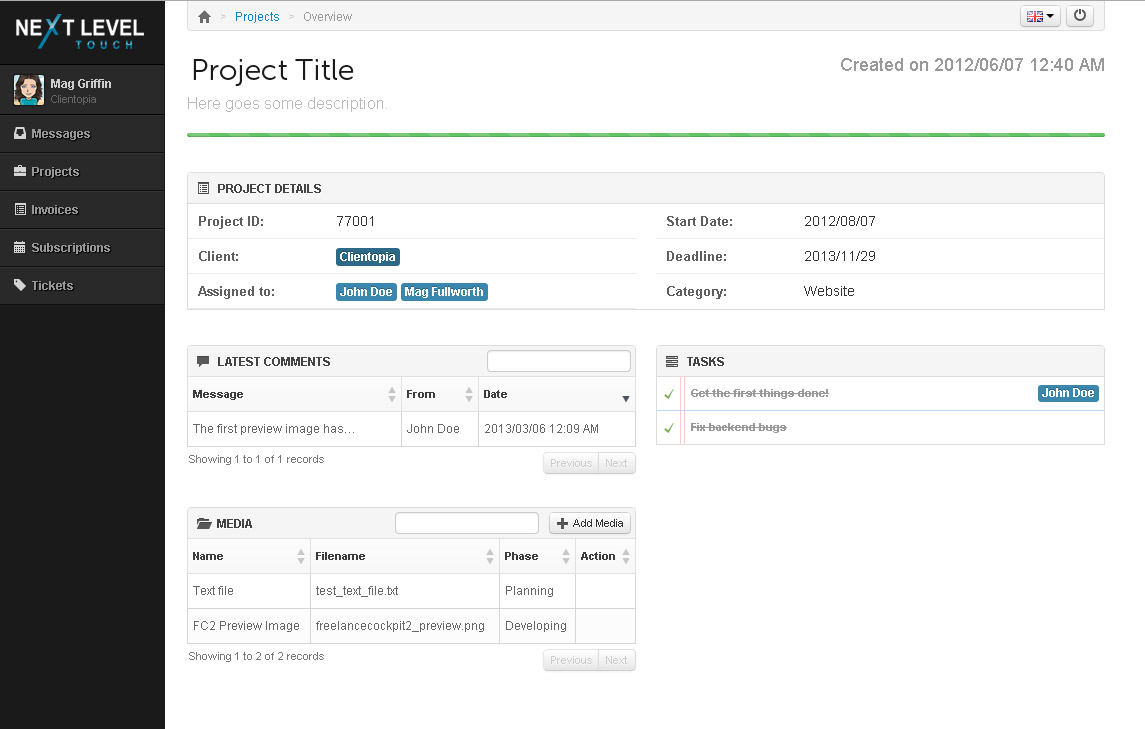Toggle checkmark for 'Get the first things done!' task
Screen dimensions: 1145x729
point(669,394)
